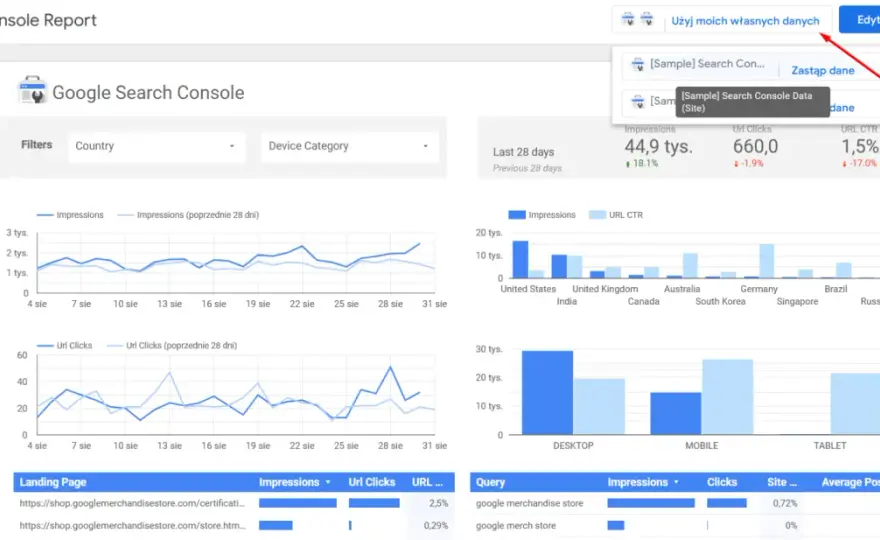This screenshot has width=880, height=540.
Task: Click the United Kingdom axis label
Action: pyautogui.click(x=605, y=289)
